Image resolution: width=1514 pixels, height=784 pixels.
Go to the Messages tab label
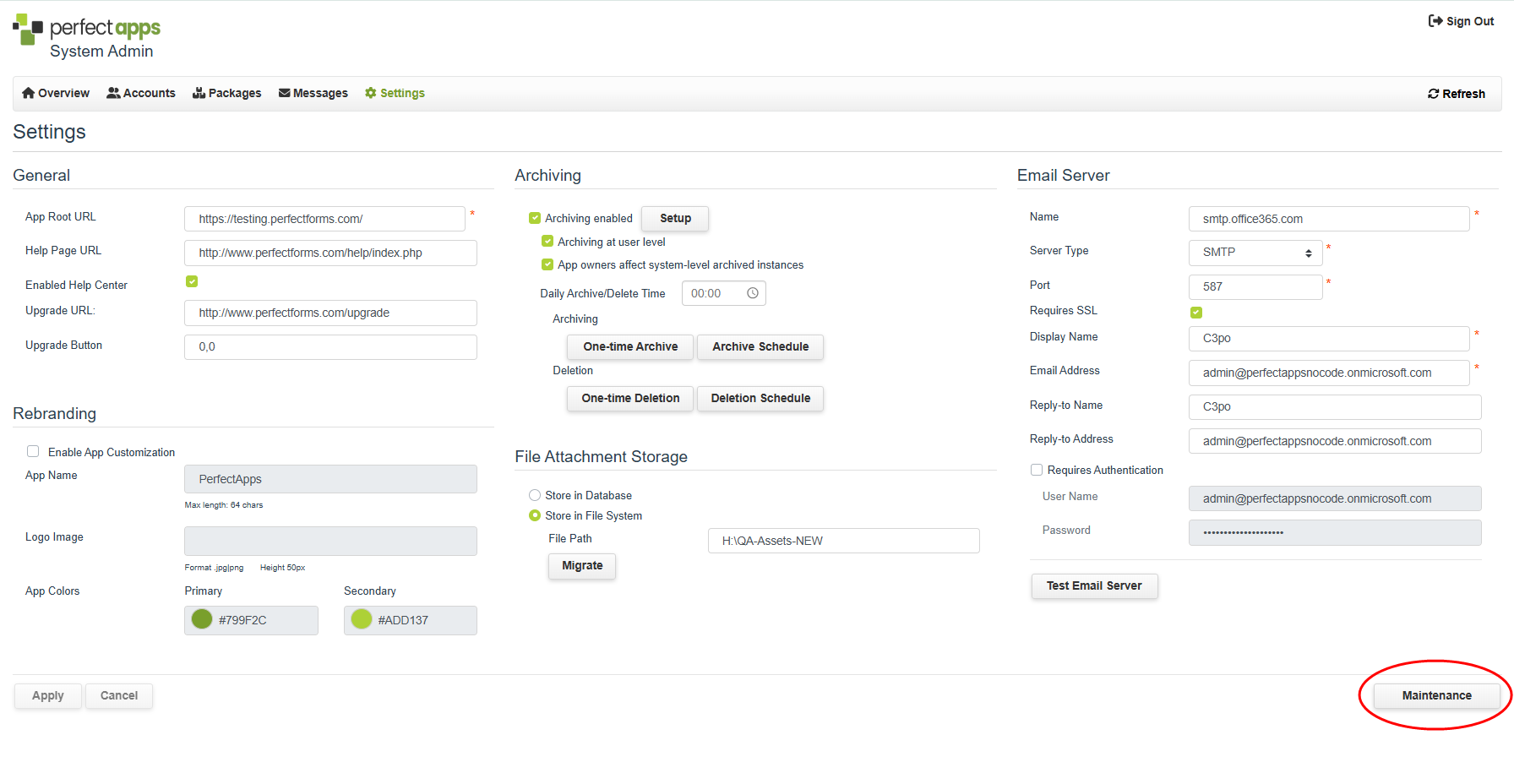(320, 93)
